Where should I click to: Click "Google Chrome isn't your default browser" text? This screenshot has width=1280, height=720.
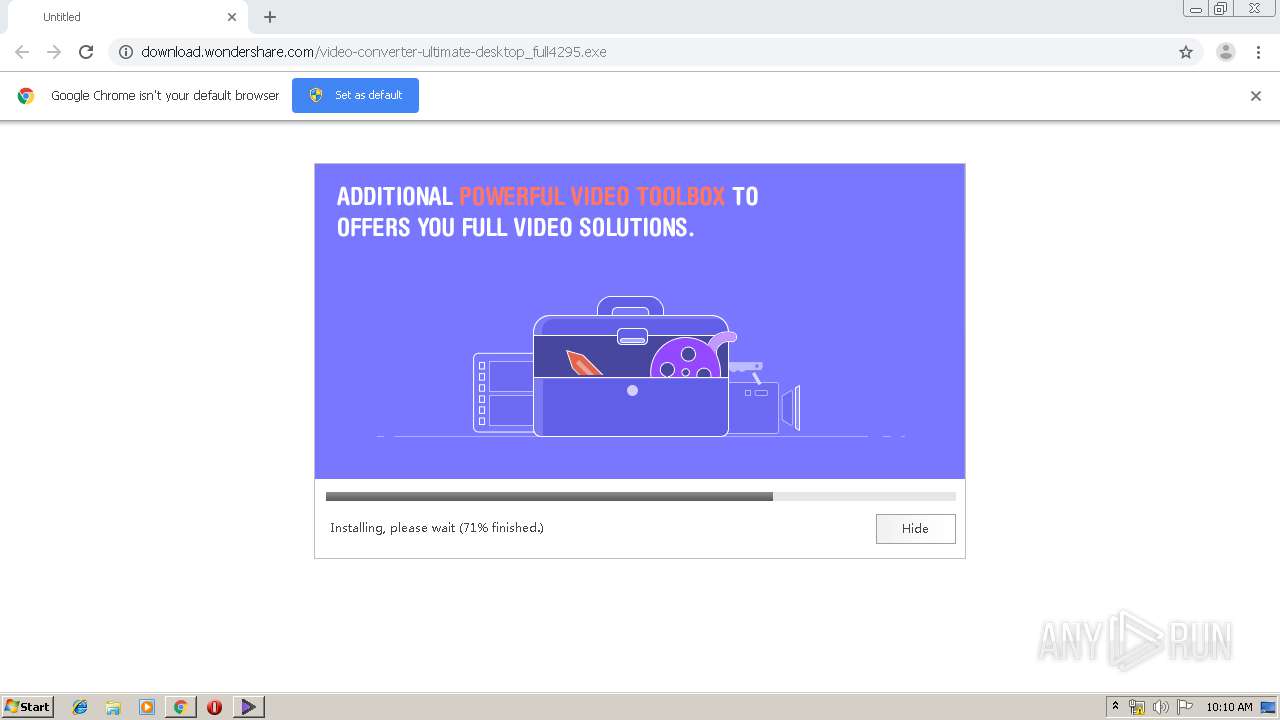tap(165, 96)
